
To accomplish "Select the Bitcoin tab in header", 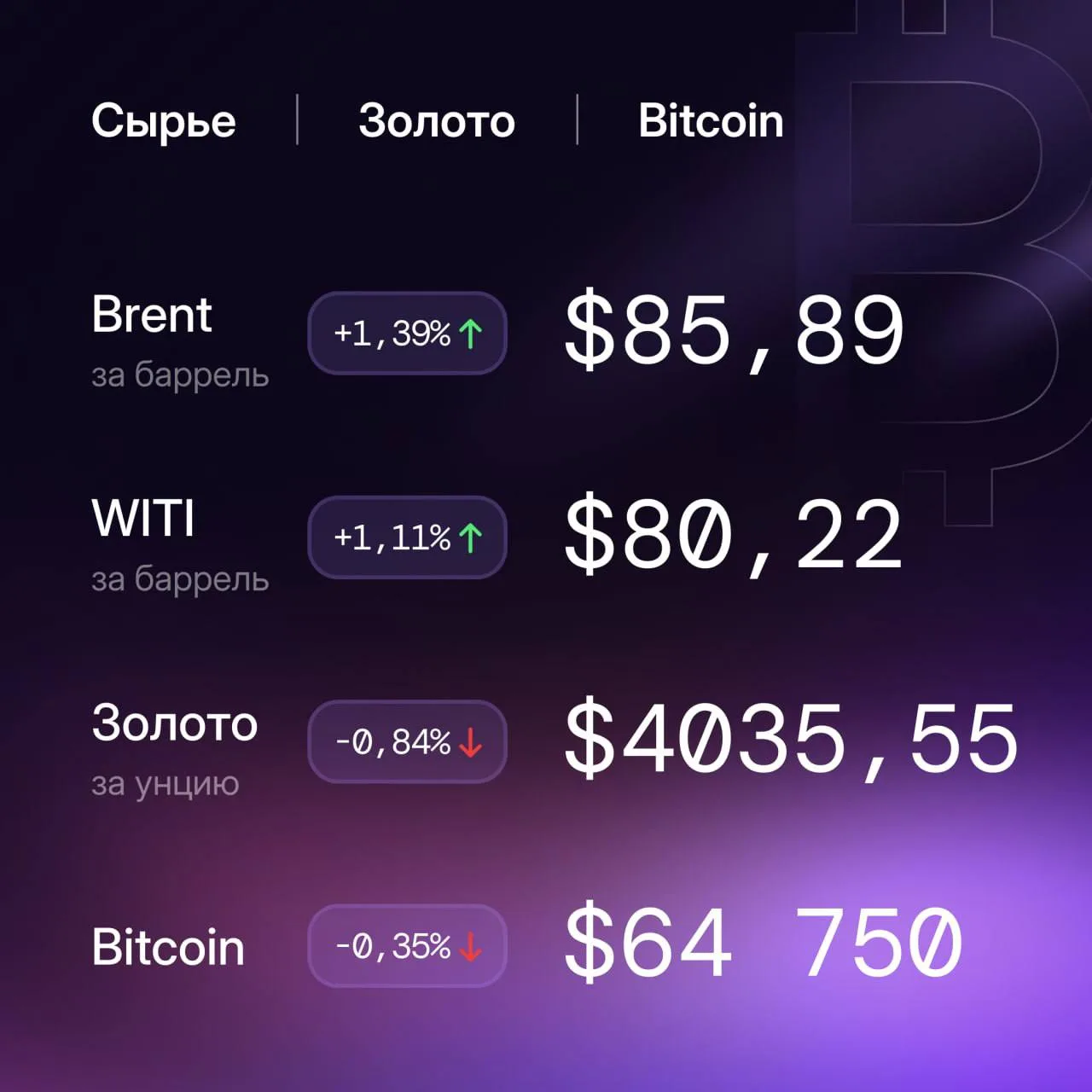I will pyautogui.click(x=711, y=120).
